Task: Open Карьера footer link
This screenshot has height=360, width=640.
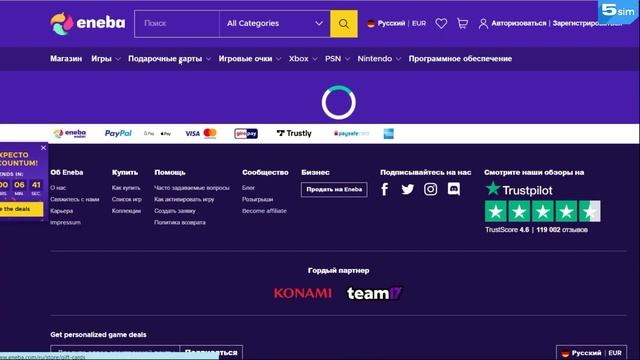Action: pos(62,211)
